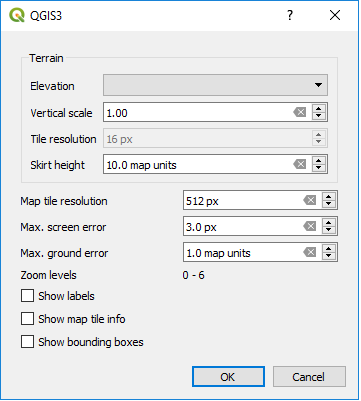Enable the Show labels checkbox
Viewport: 361px width, 401px height.
coord(27,296)
